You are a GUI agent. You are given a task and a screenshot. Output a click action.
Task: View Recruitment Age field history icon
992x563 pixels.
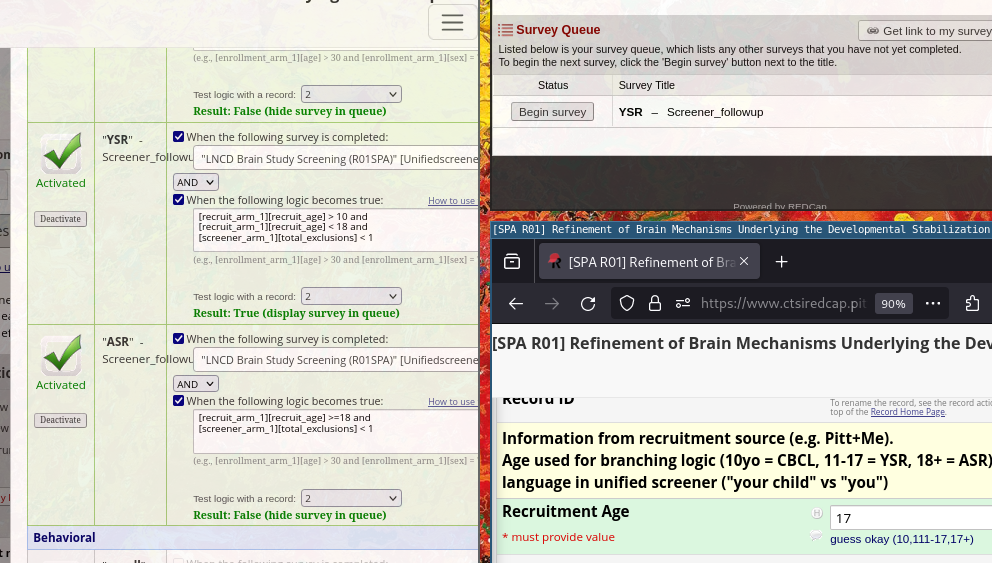(816, 514)
